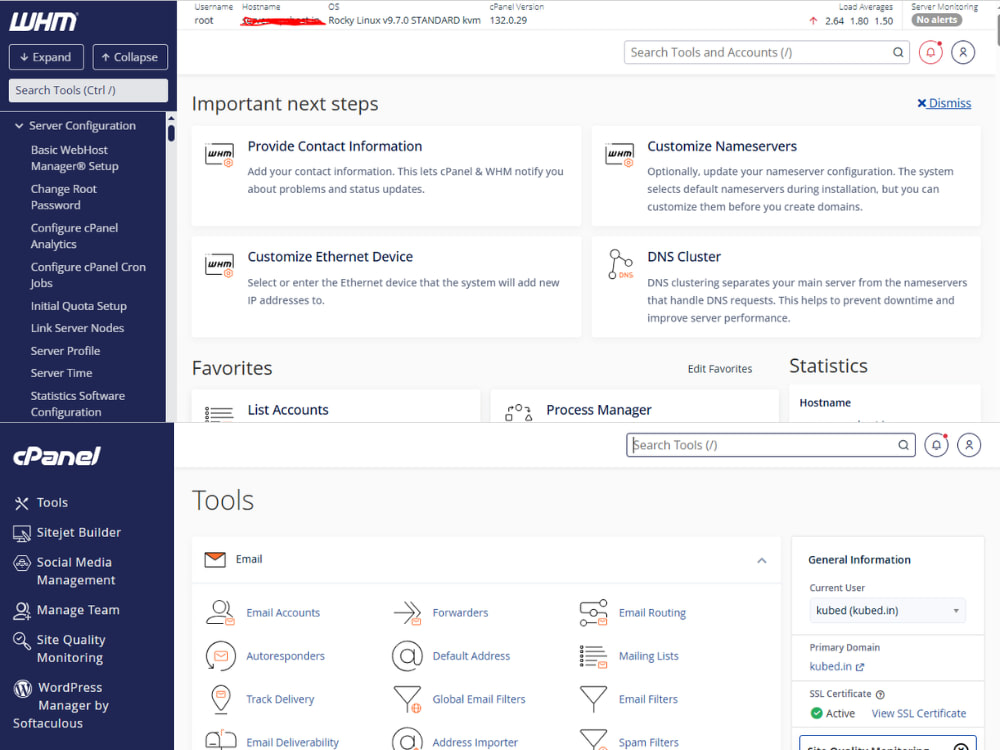Open WordPress Manager by Softaculous
The width and height of the screenshot is (1000, 750).
tap(61, 705)
